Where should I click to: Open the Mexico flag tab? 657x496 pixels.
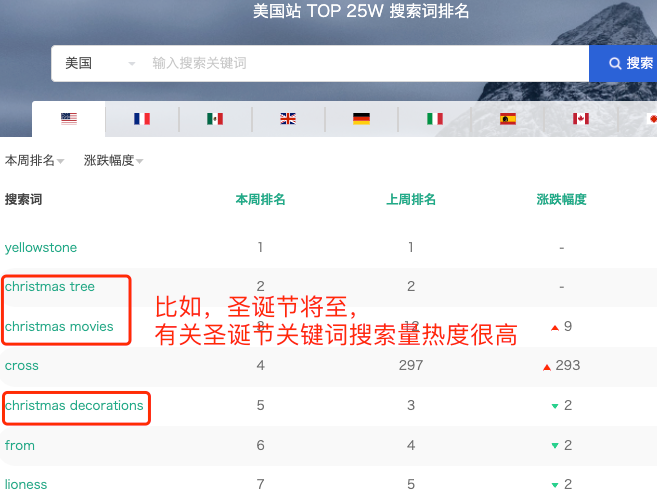tap(215, 119)
